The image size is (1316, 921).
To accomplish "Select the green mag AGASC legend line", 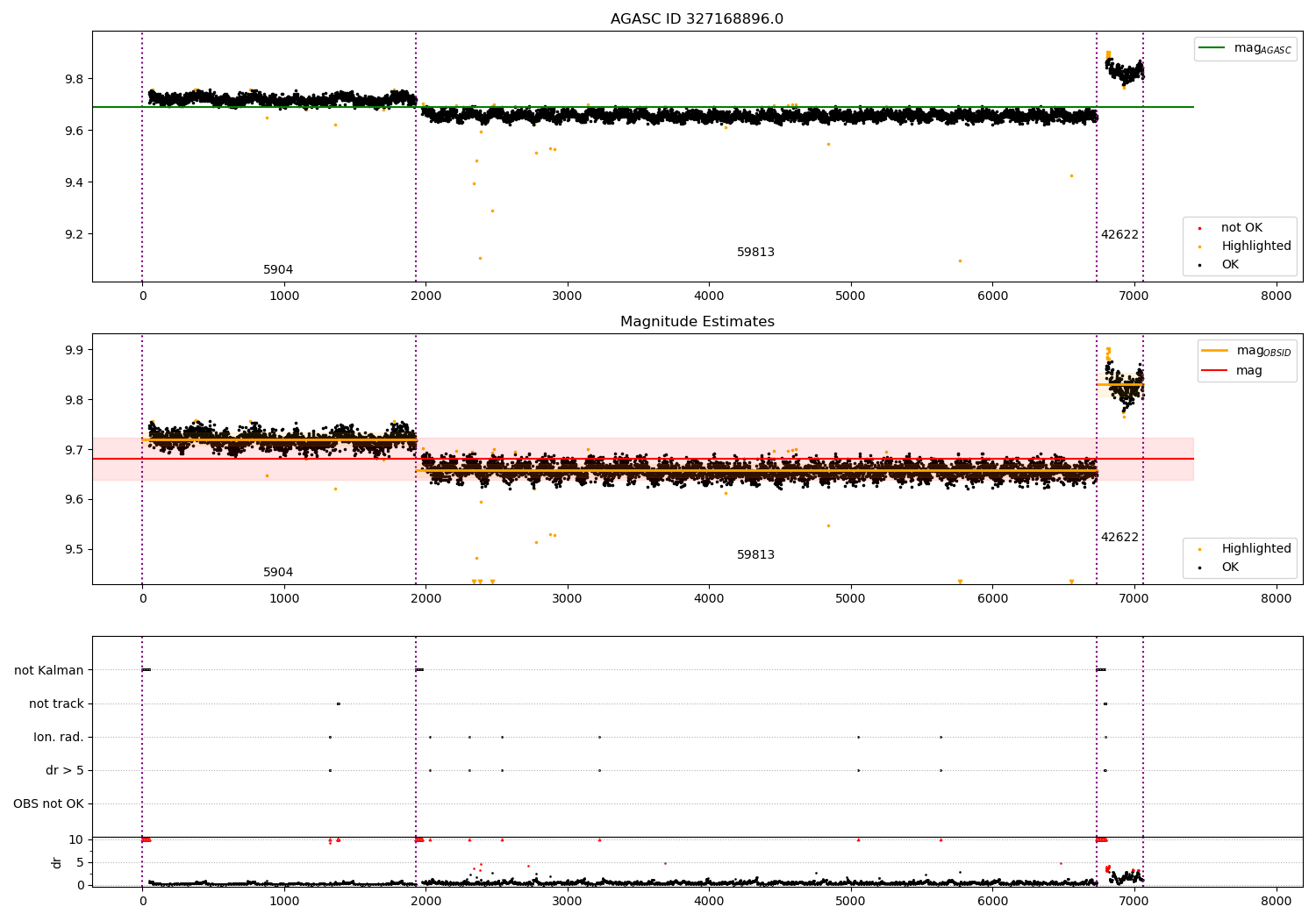I will (x=1213, y=48).
